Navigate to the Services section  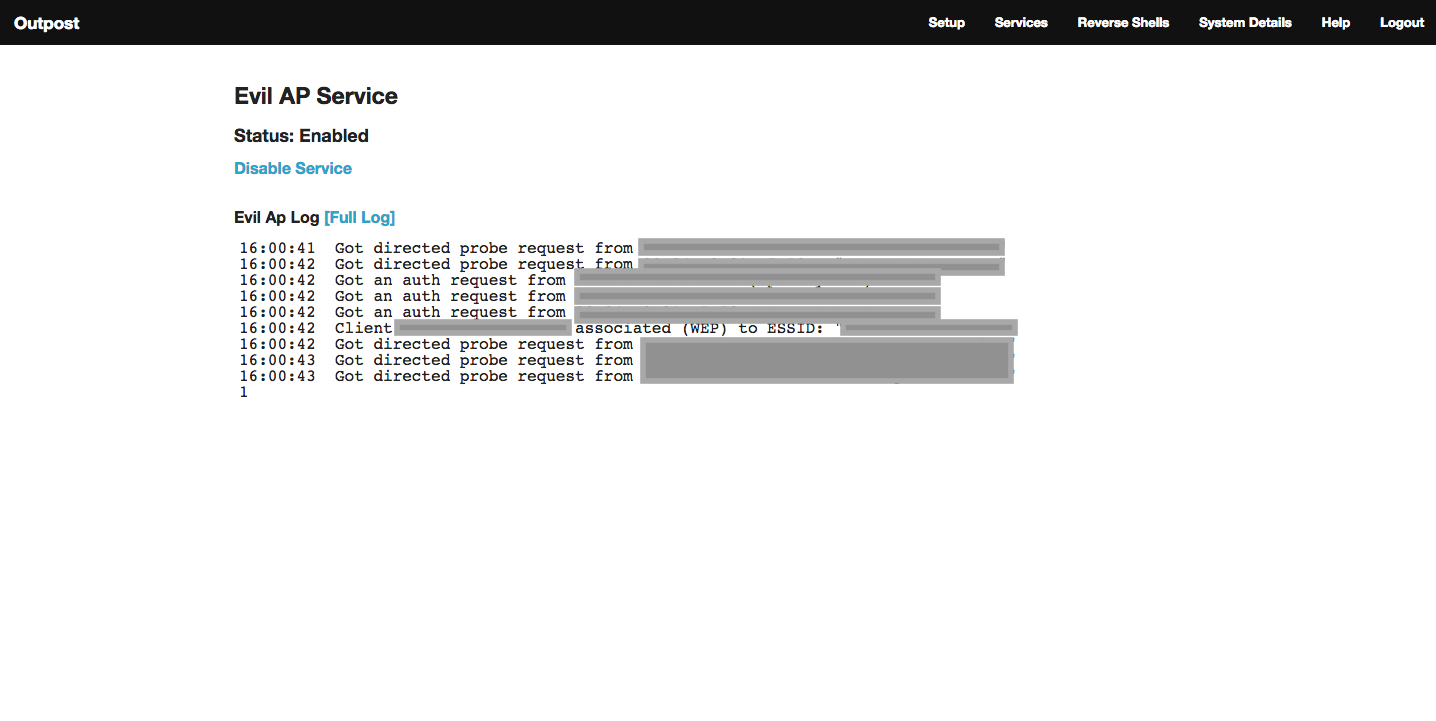[x=1020, y=22]
